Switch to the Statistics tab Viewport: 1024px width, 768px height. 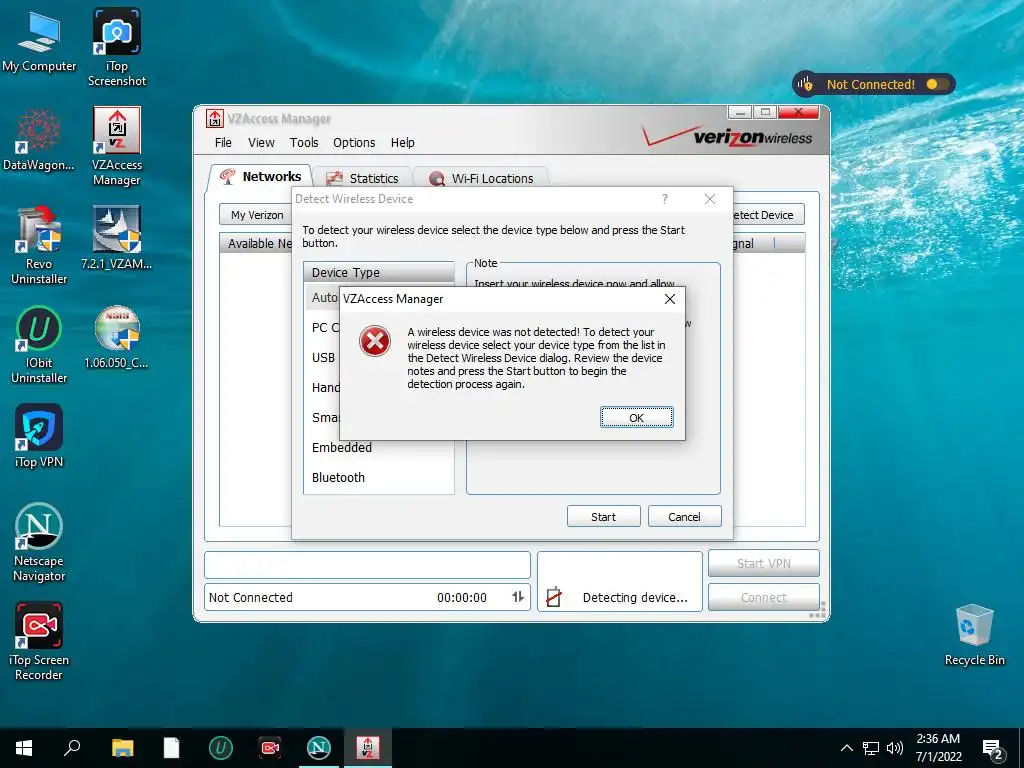pos(362,178)
